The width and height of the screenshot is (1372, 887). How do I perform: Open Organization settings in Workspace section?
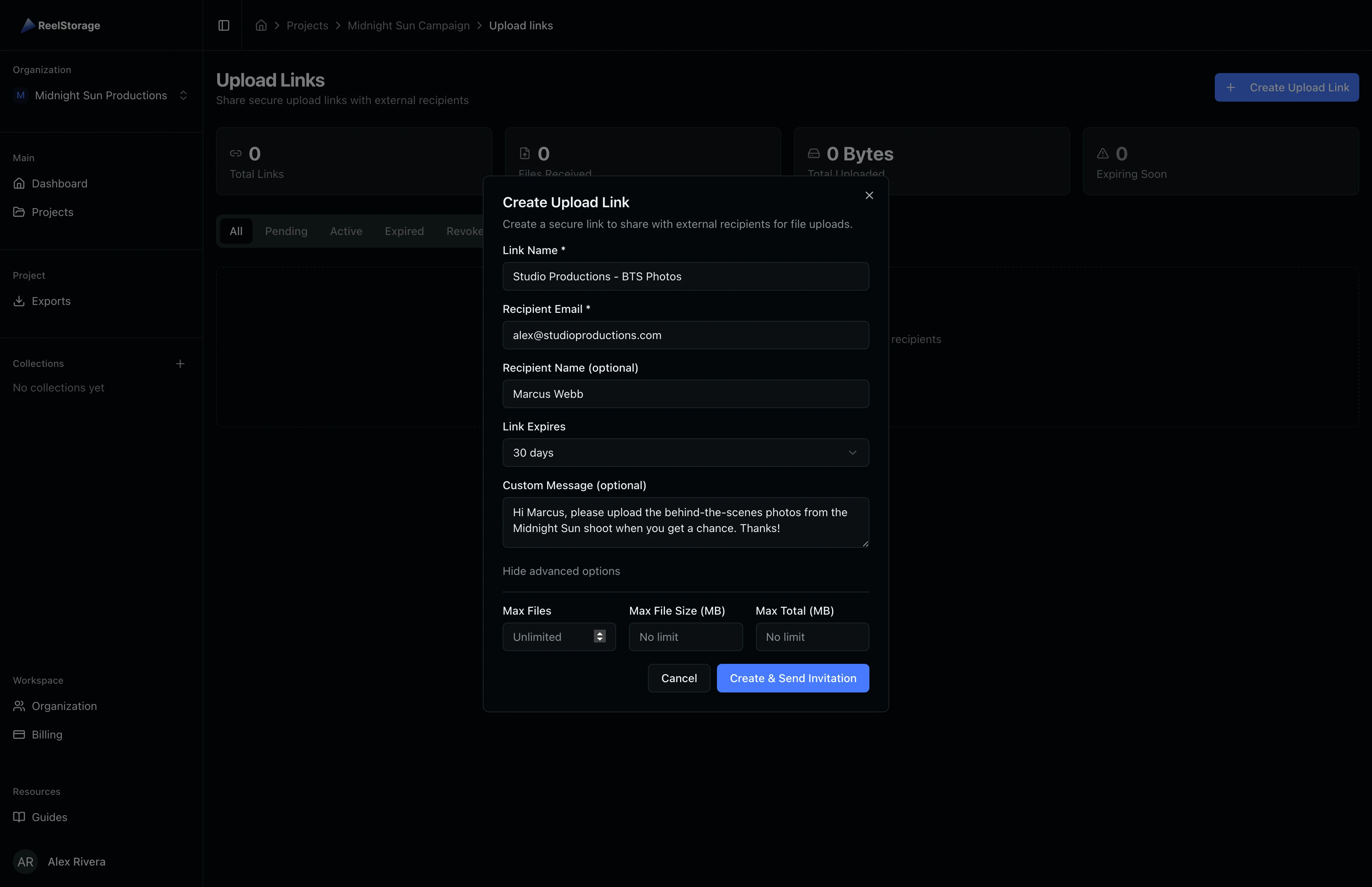point(64,706)
